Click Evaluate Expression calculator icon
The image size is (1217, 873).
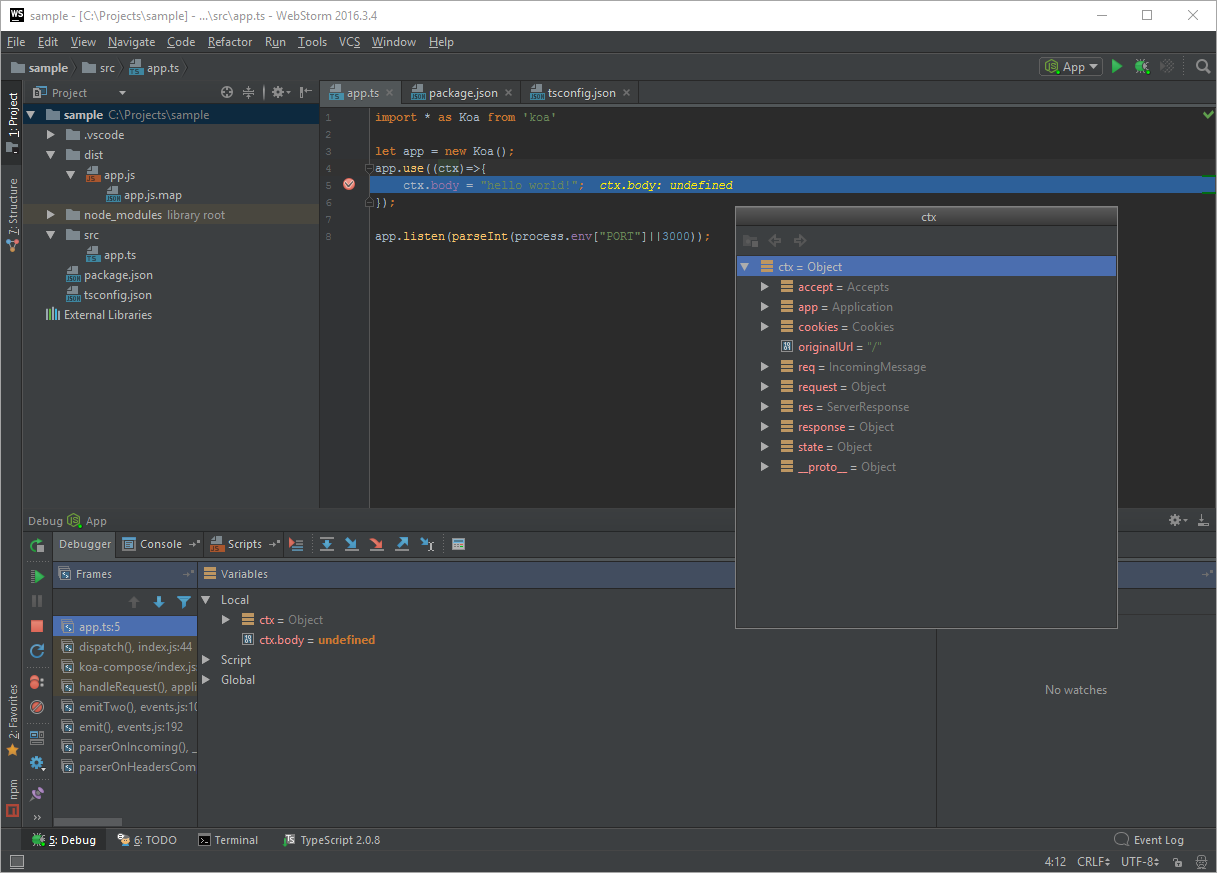coord(458,544)
